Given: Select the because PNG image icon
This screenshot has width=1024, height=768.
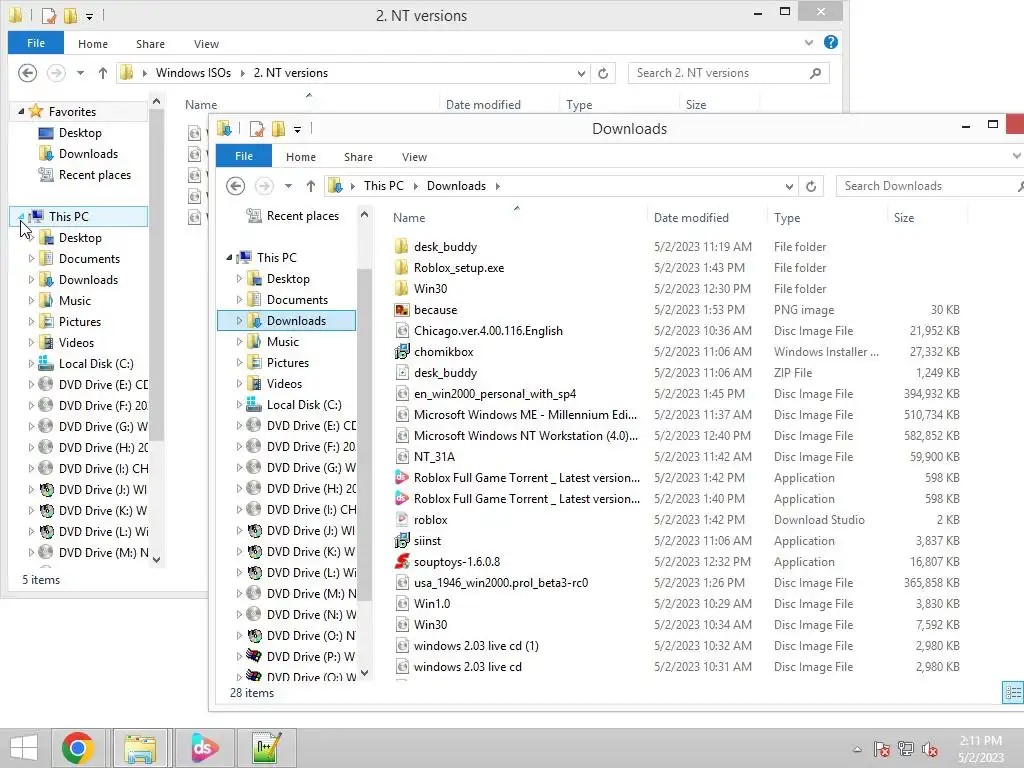Looking at the screenshot, I should pyautogui.click(x=402, y=310).
